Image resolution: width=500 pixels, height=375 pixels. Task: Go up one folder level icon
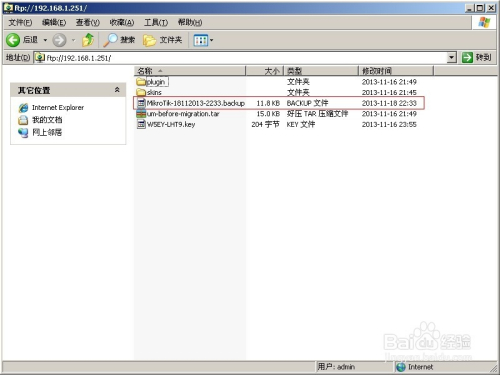88,40
